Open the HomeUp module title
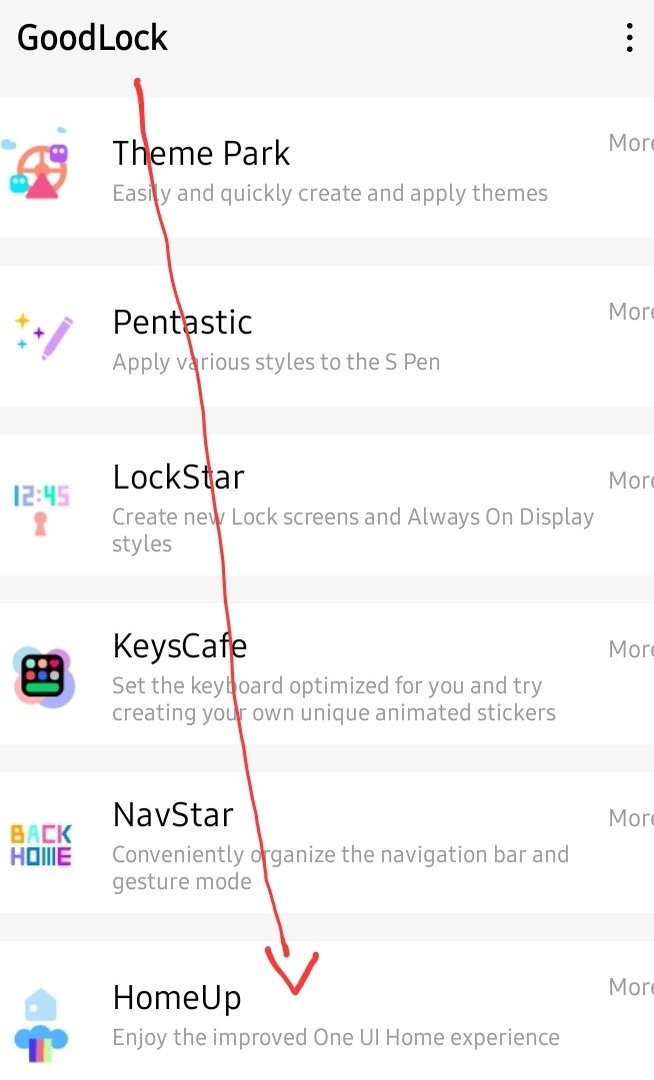The image size is (654, 1080). tap(177, 998)
